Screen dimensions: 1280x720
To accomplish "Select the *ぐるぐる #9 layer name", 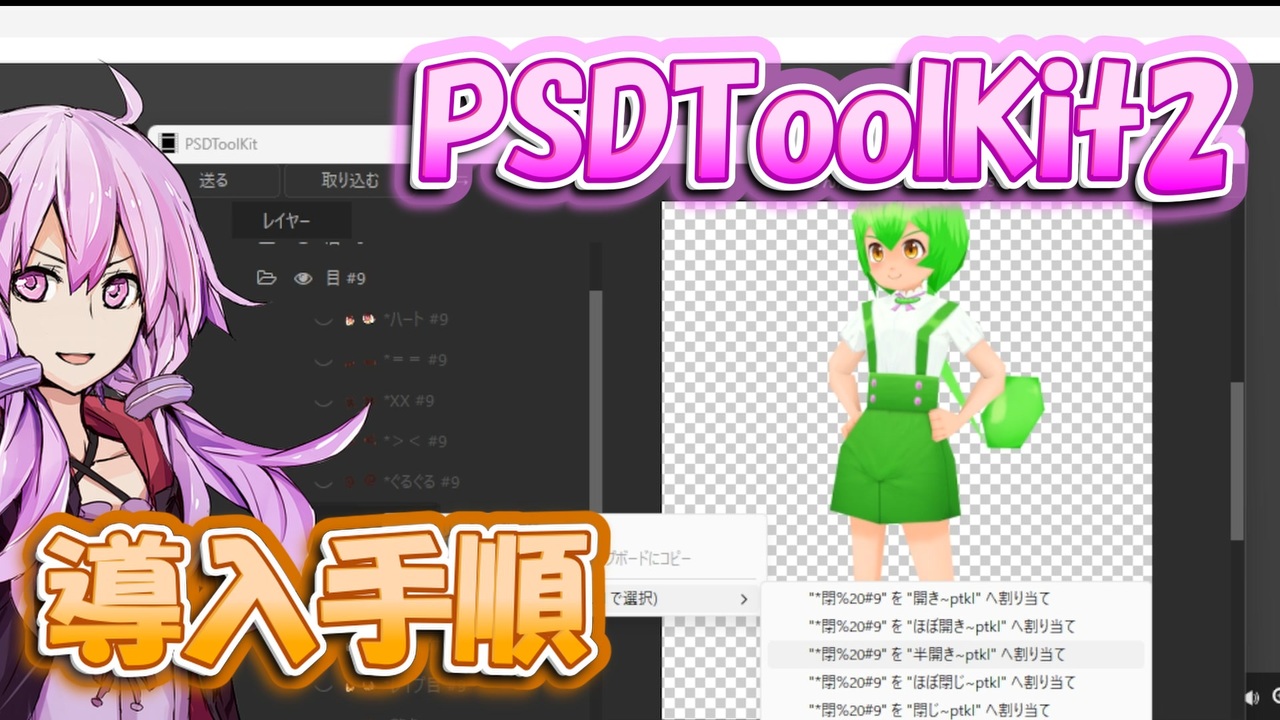I will click(x=422, y=482).
